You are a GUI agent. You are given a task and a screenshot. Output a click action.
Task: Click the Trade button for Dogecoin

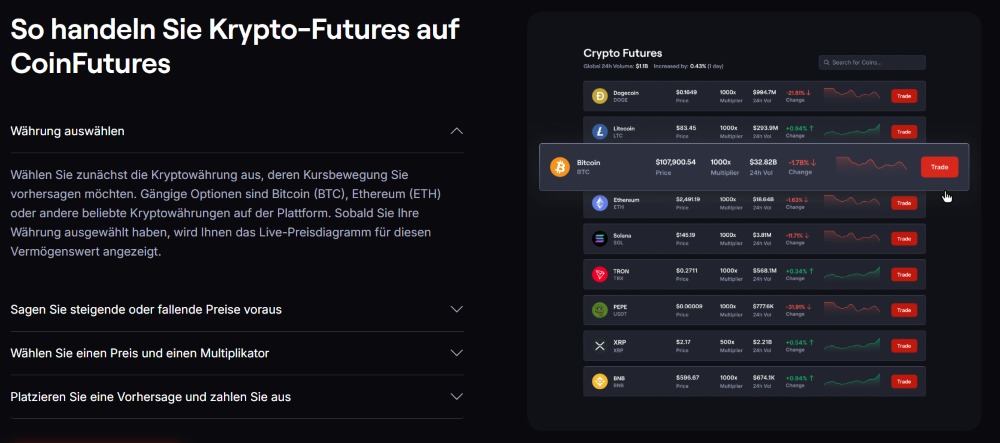click(x=903, y=96)
